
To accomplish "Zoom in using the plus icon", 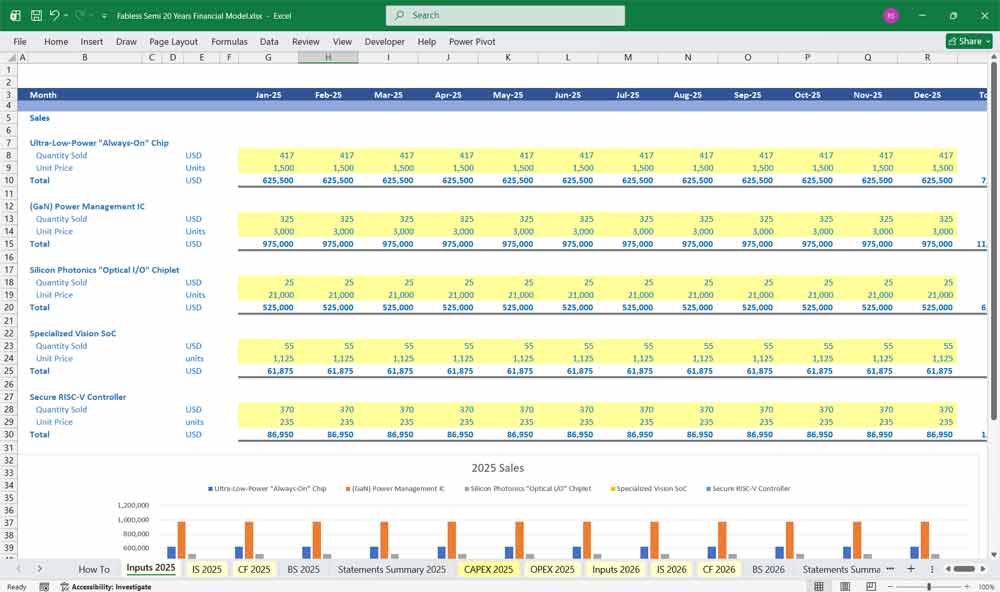I will pyautogui.click(x=968, y=587).
